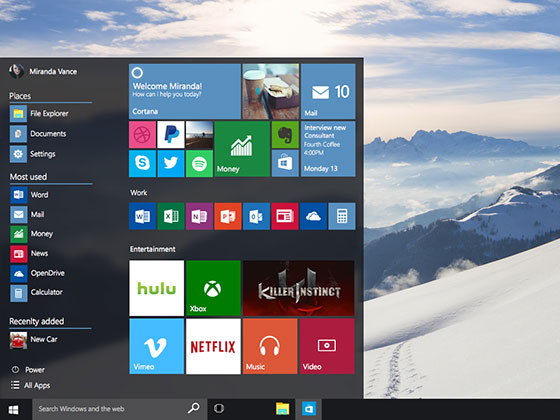Open Calculator tile in Work group
This screenshot has width=560, height=420.
(342, 216)
